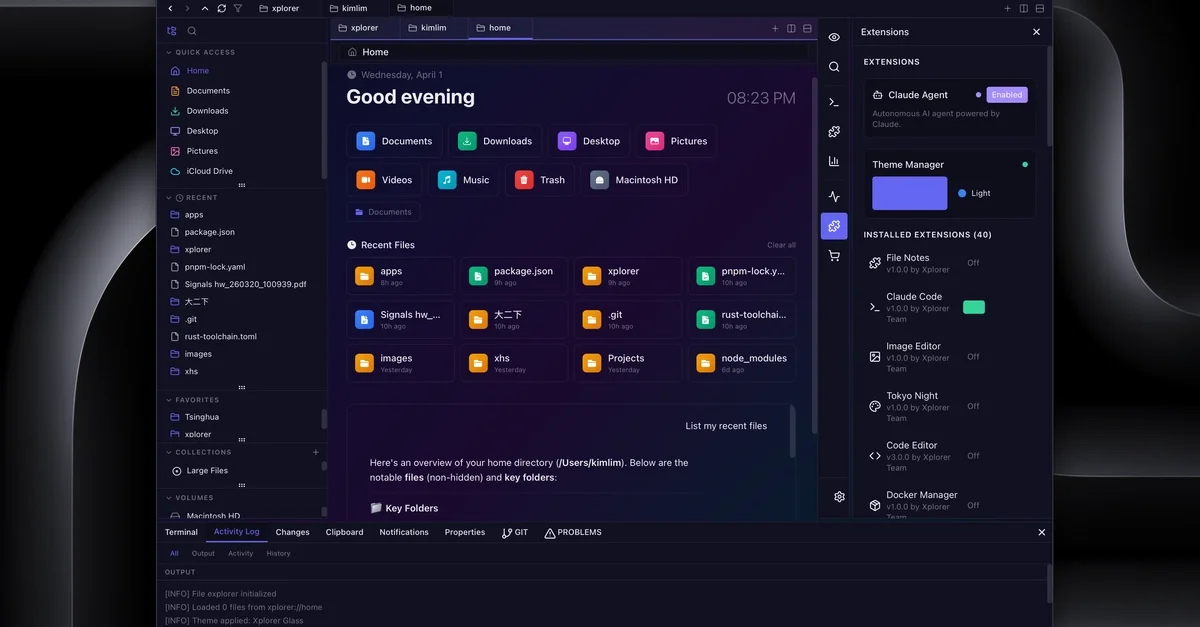The height and width of the screenshot is (627, 1200).
Task: Click the Theme Manager purple color swatch
Action: 909,193
